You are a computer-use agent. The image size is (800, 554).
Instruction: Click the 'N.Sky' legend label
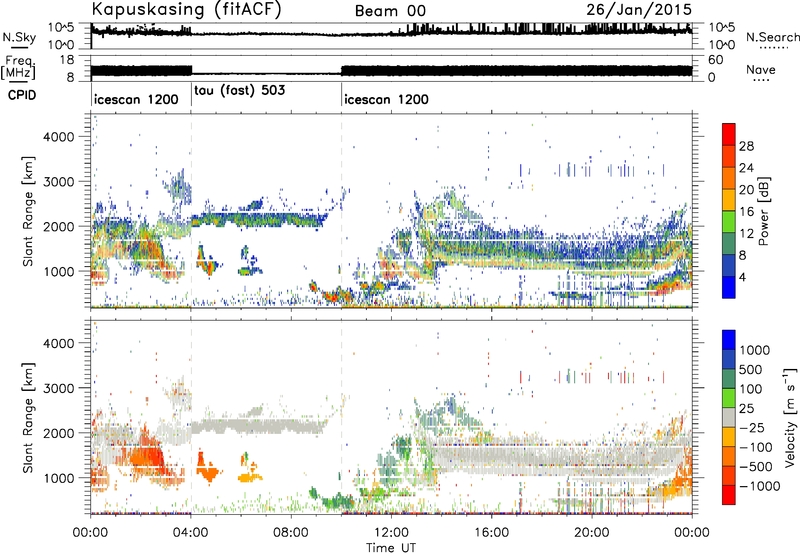point(19,37)
